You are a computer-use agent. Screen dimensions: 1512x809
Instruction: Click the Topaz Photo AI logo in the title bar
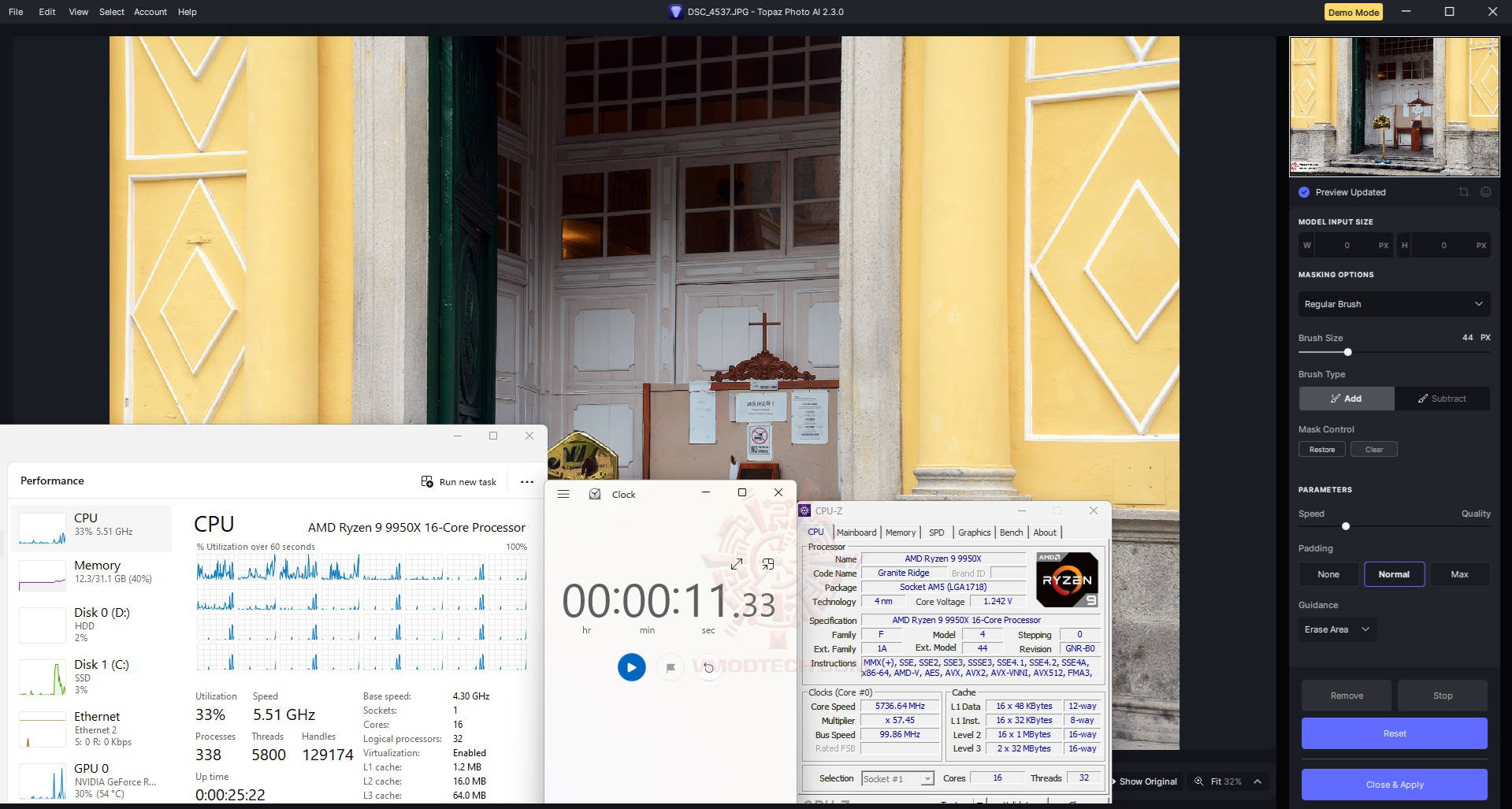(x=675, y=12)
